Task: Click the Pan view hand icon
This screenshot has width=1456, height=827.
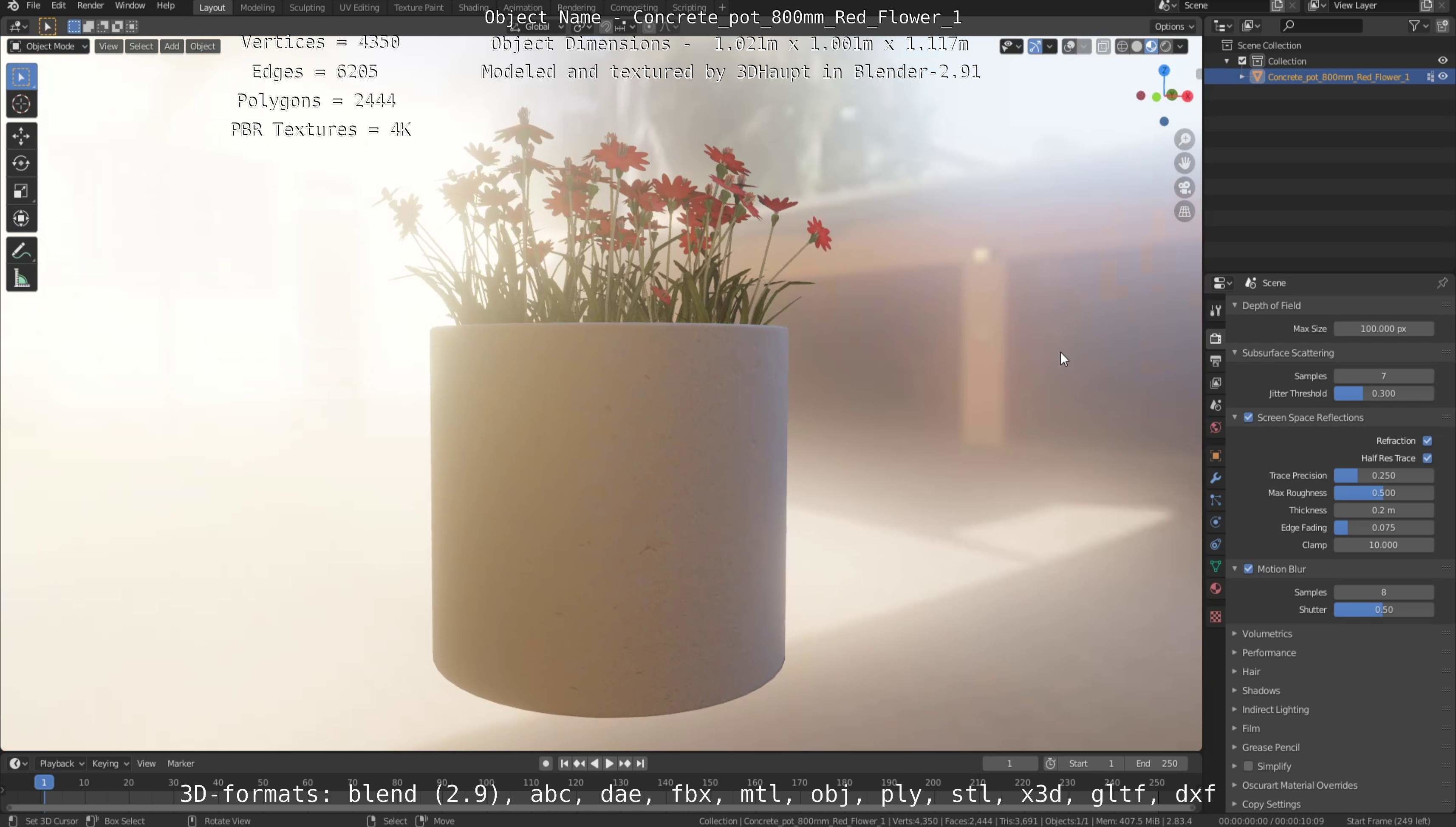Action: (1184, 164)
